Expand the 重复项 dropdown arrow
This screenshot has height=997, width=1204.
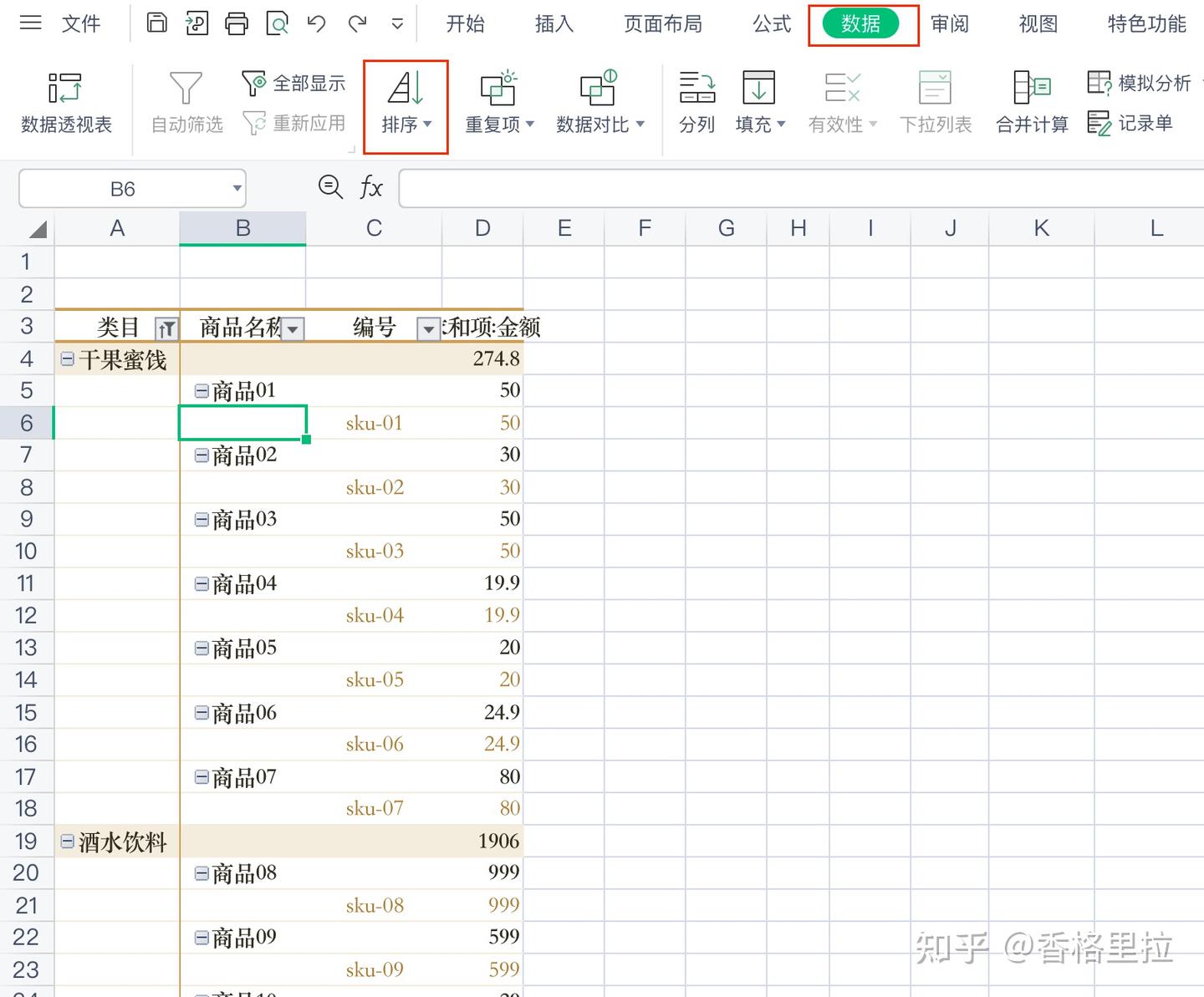click(530, 125)
